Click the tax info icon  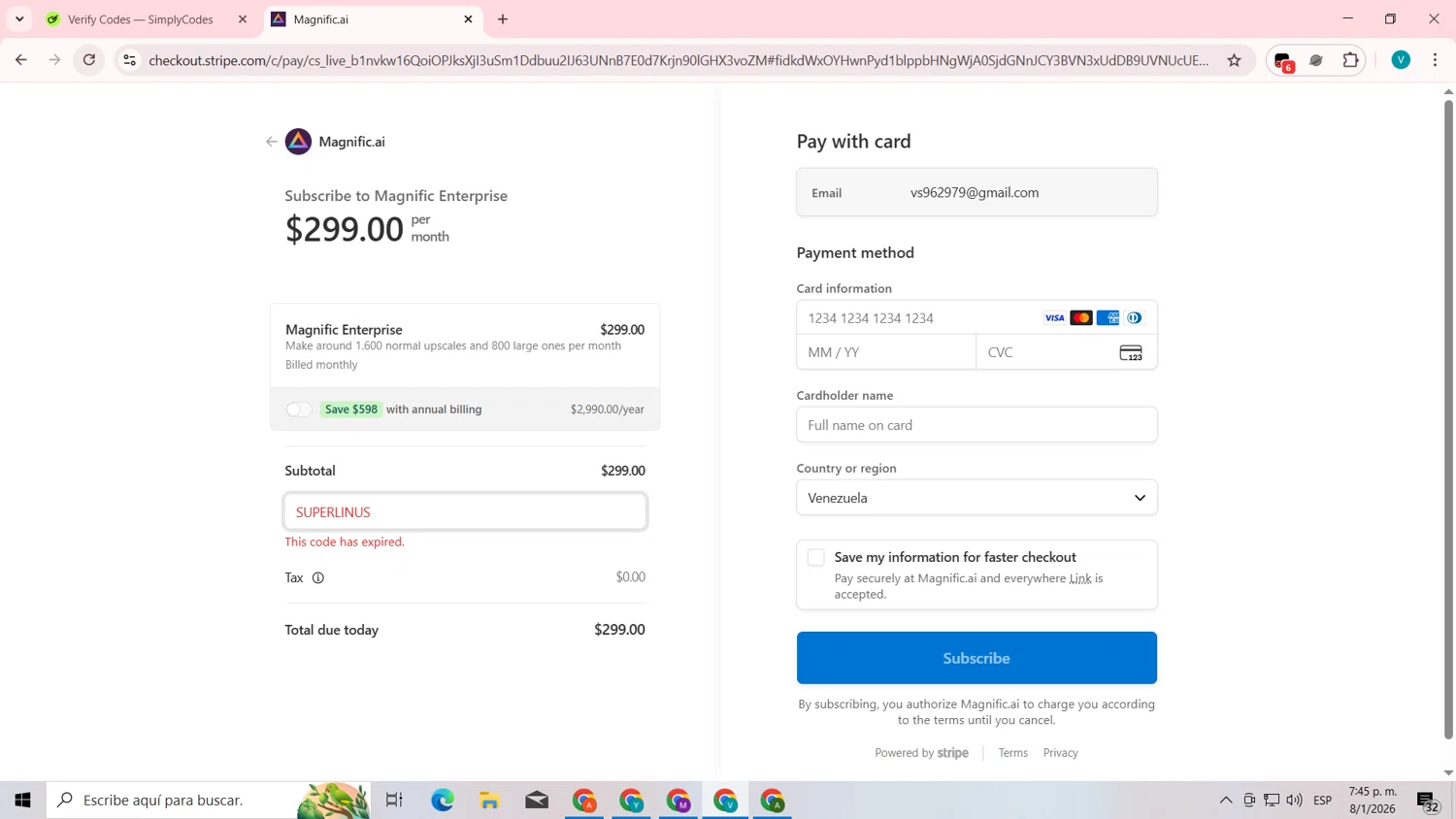coord(317,578)
